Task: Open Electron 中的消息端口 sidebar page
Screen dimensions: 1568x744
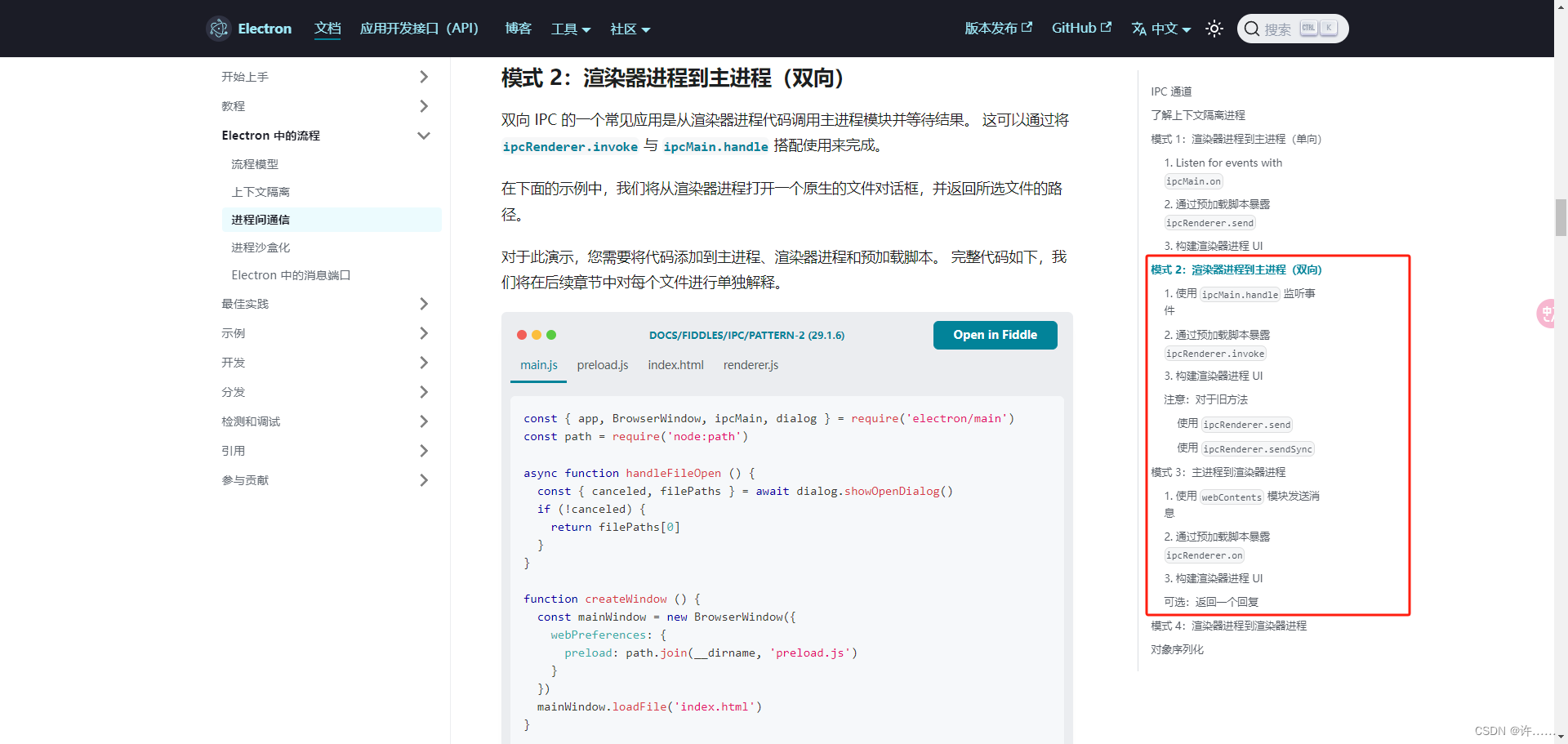Action: 291,275
